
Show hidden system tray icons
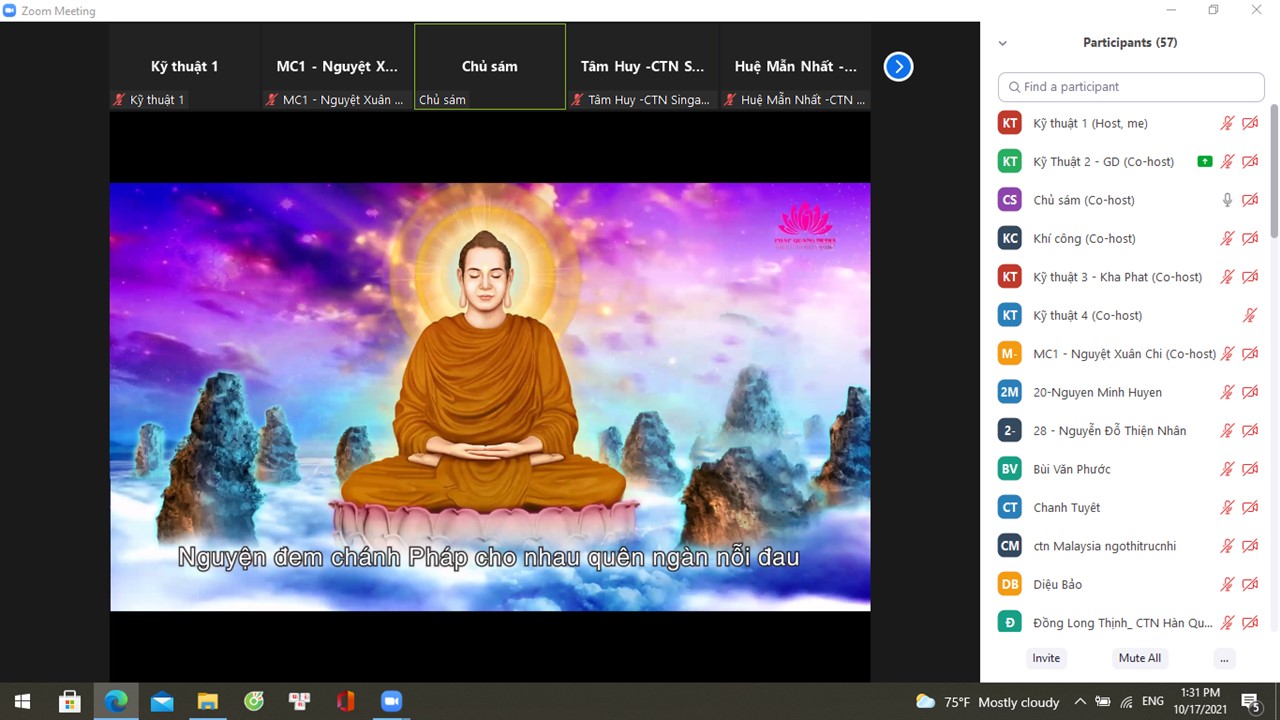pos(1080,701)
